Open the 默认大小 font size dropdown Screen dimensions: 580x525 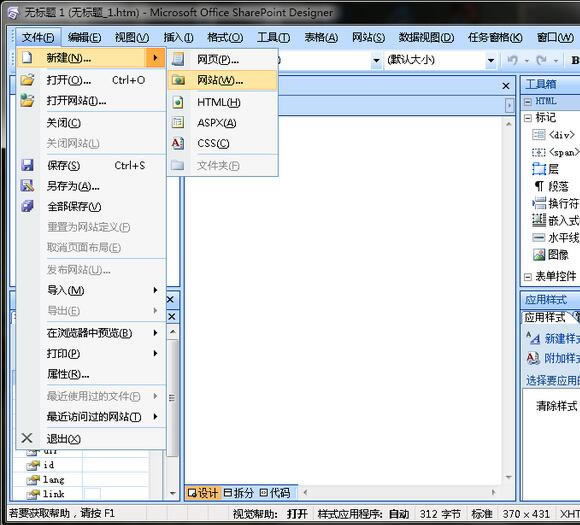coord(491,60)
